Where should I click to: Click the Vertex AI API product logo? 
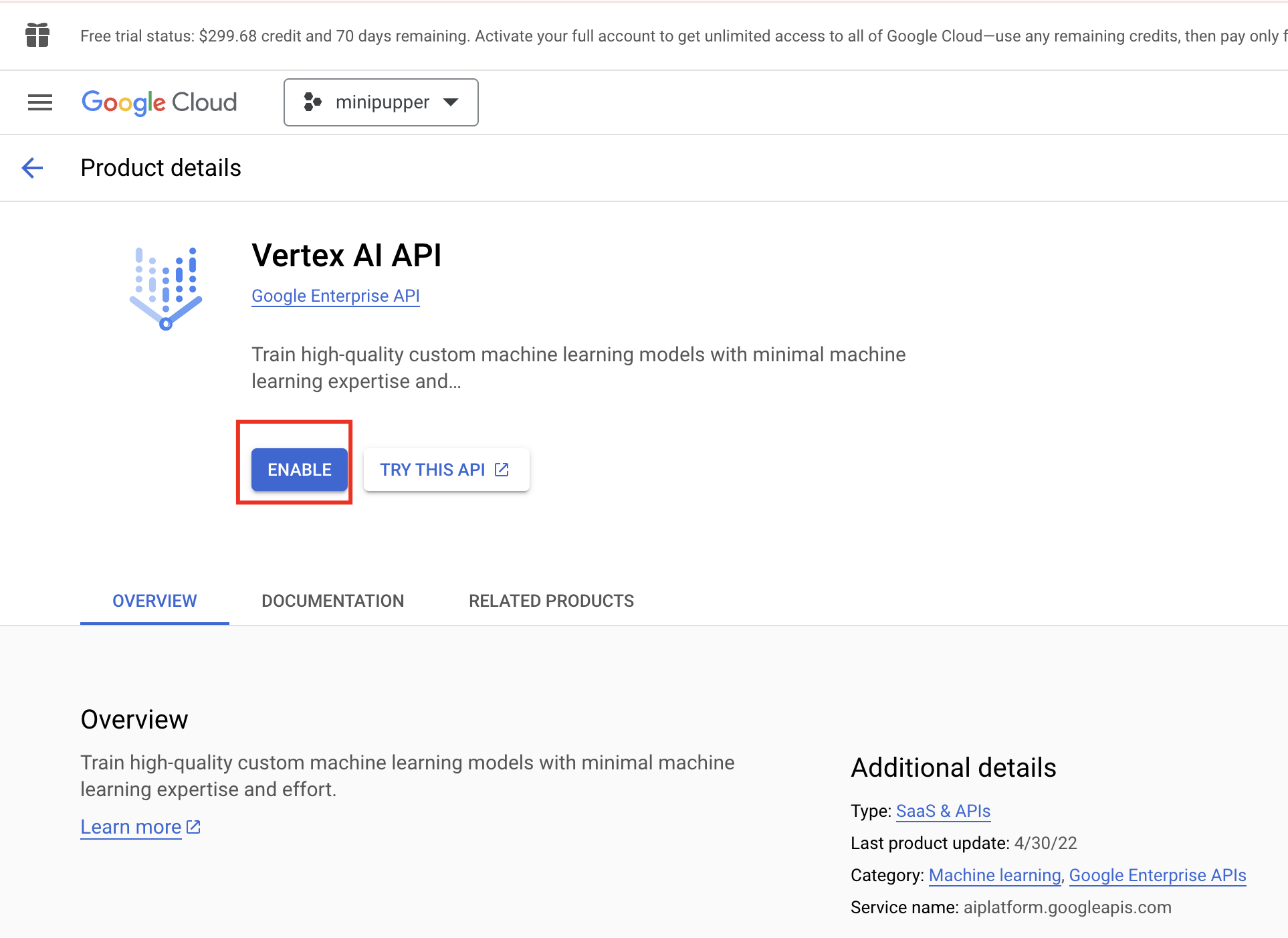(165, 288)
